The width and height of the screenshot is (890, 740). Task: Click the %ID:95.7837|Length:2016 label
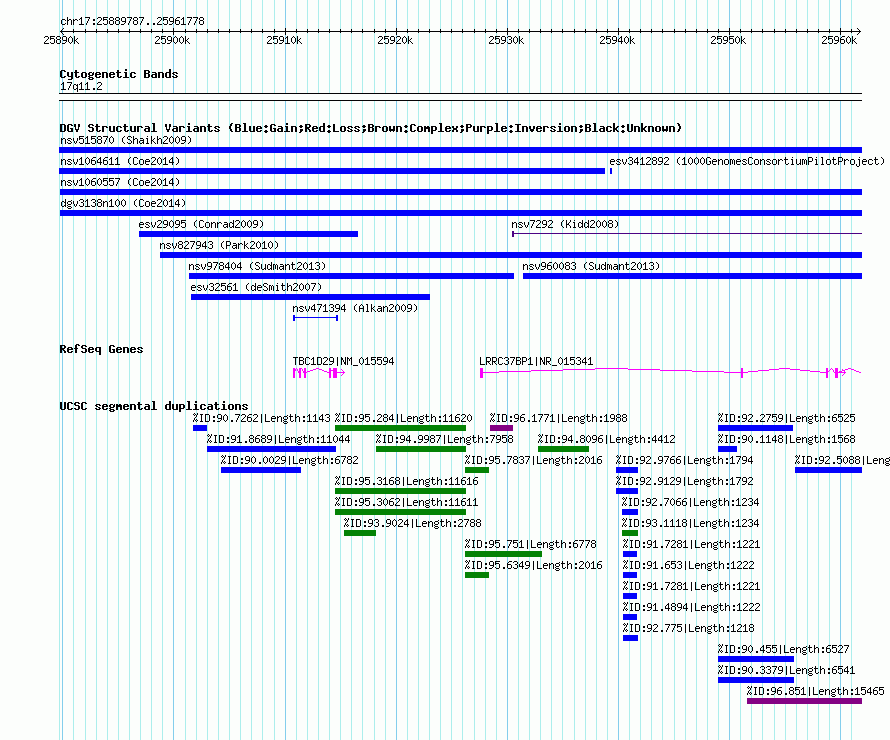(534, 460)
